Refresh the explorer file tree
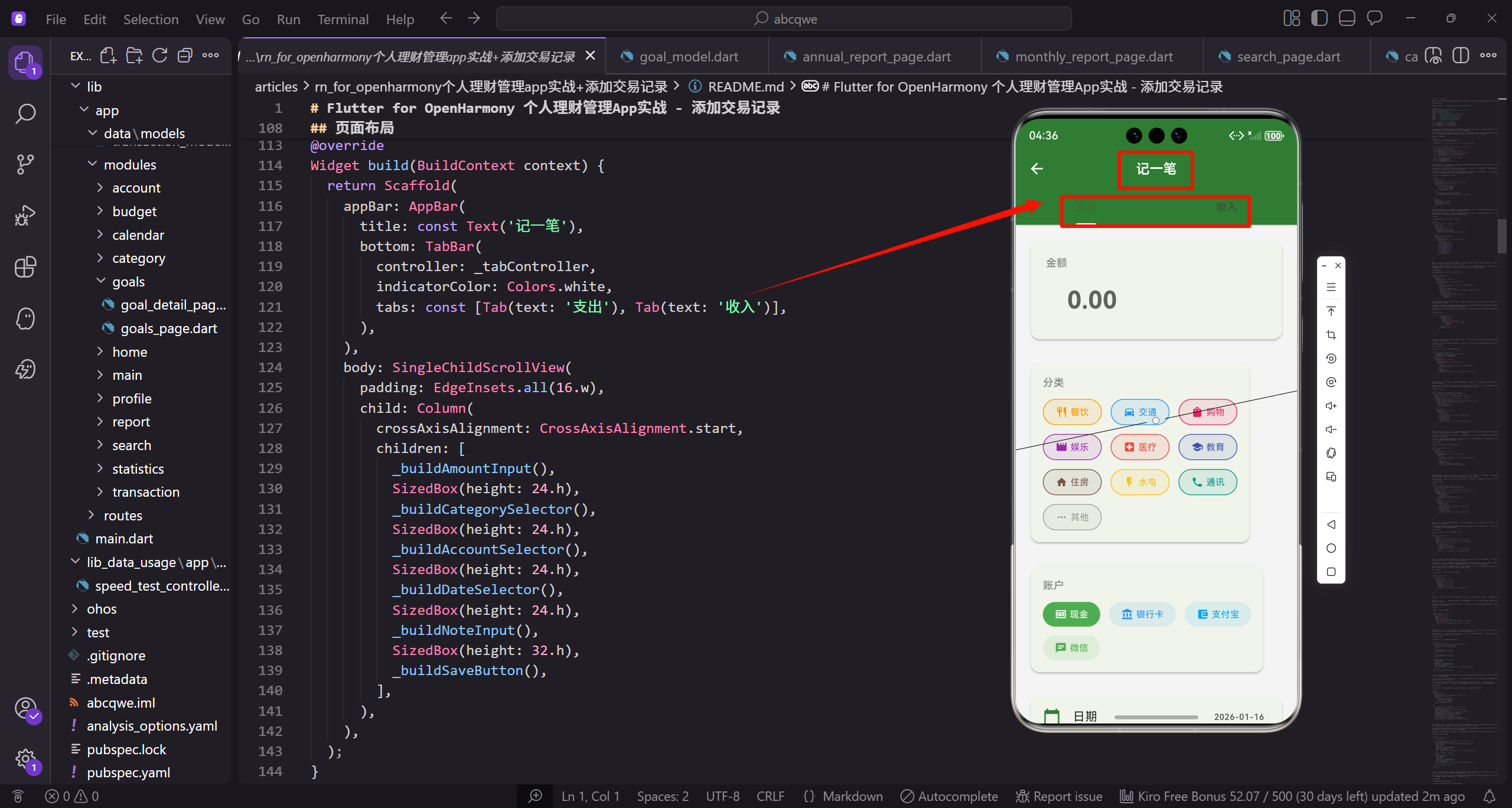Image resolution: width=1512 pixels, height=808 pixels. point(159,56)
